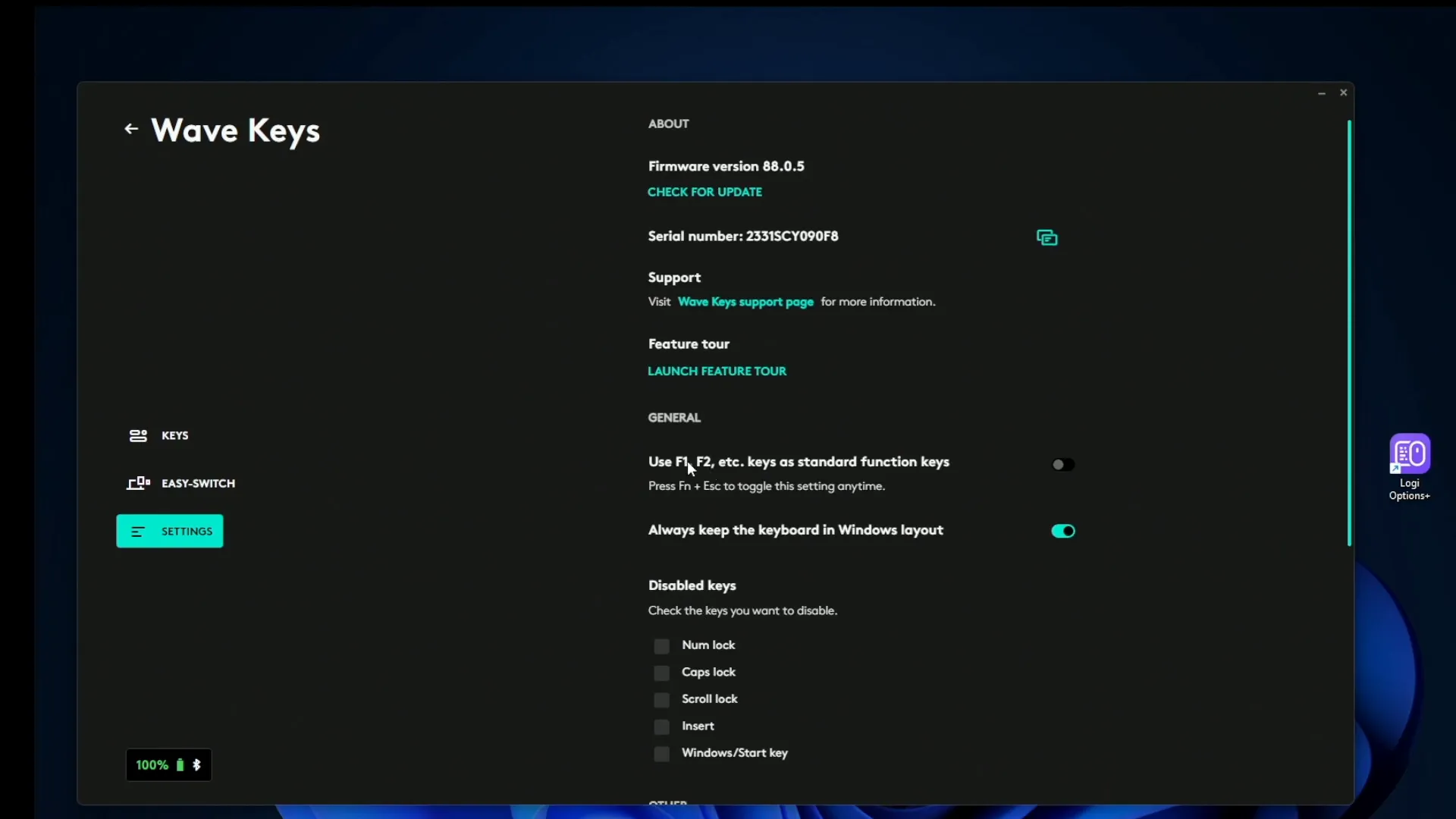1456x819 pixels.
Task: Go back using the arrow beside Wave Keys
Action: [131, 129]
